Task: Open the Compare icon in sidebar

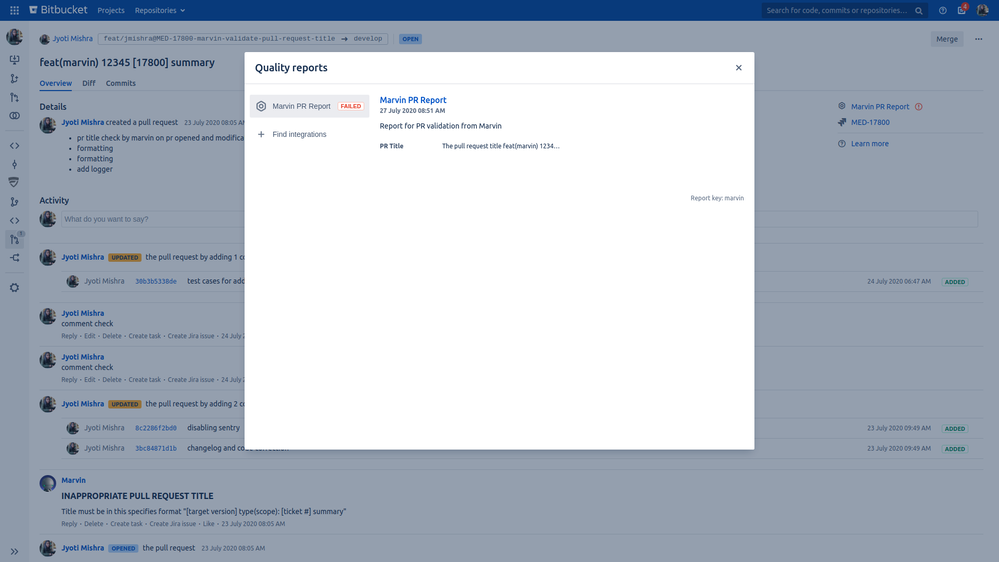Action: click(14, 116)
